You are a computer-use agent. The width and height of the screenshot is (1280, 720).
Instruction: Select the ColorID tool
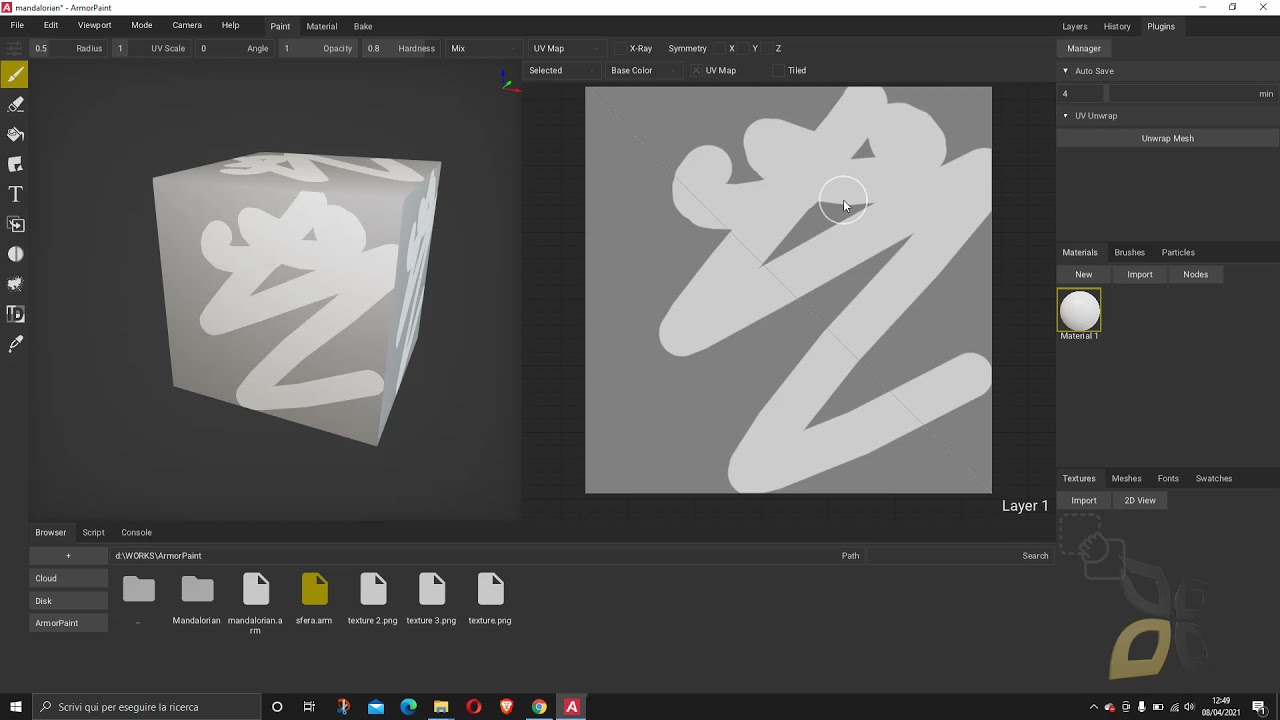[15, 314]
